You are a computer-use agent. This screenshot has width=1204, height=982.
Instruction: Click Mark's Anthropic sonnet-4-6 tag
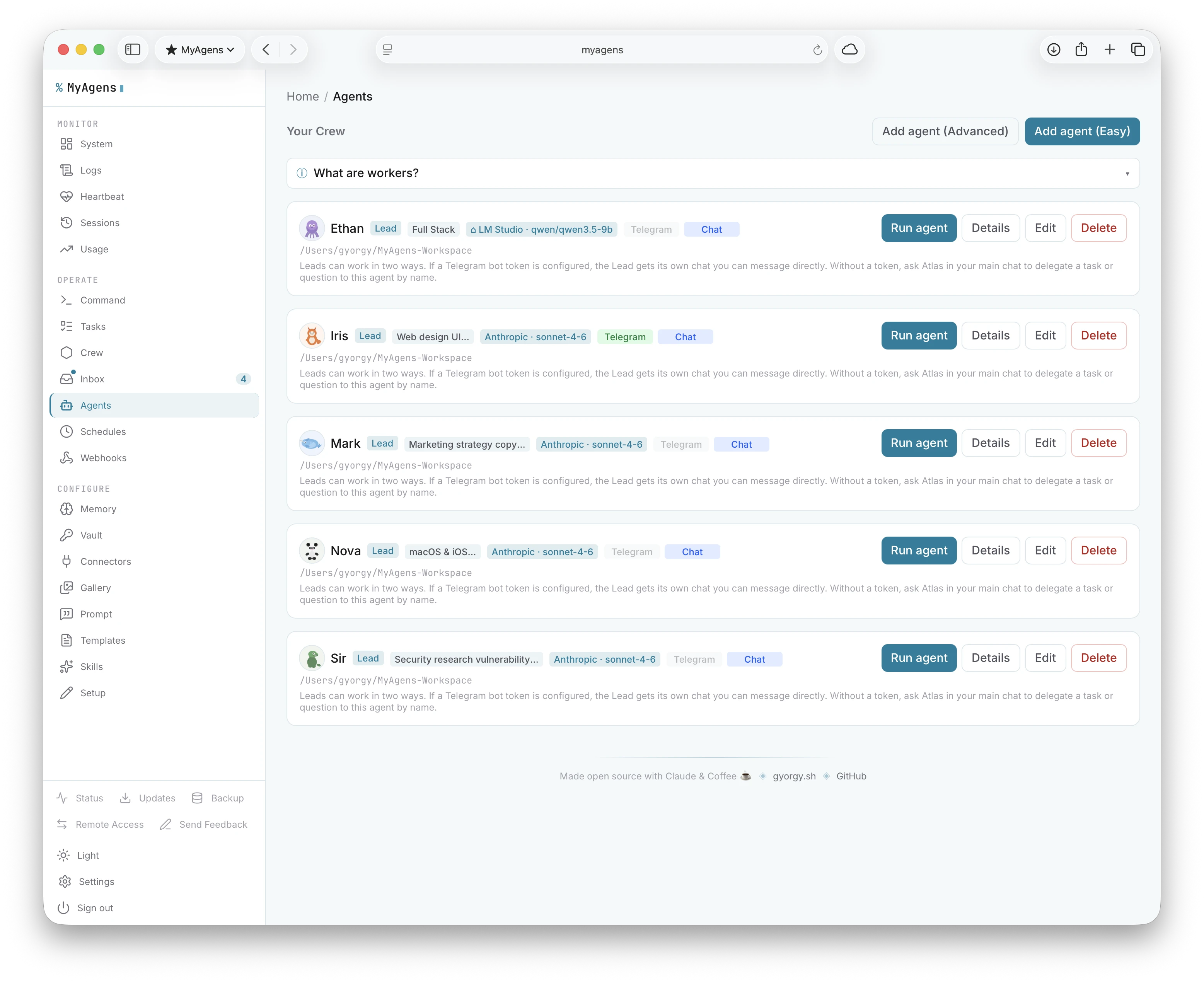(591, 445)
